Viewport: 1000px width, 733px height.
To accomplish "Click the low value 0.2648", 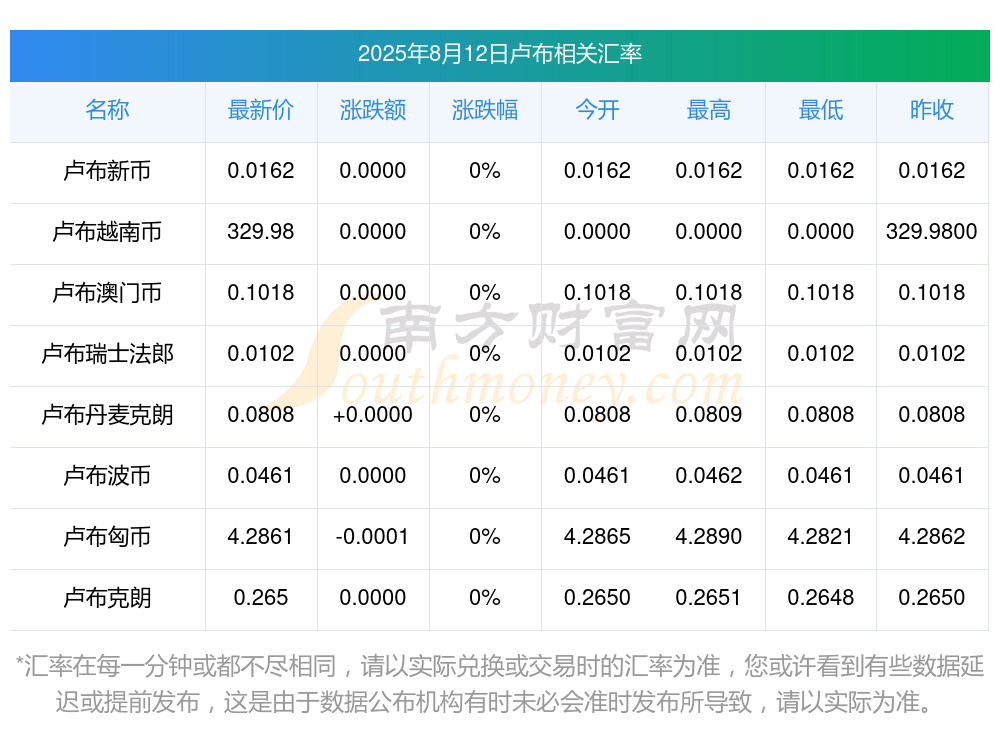I will (821, 598).
